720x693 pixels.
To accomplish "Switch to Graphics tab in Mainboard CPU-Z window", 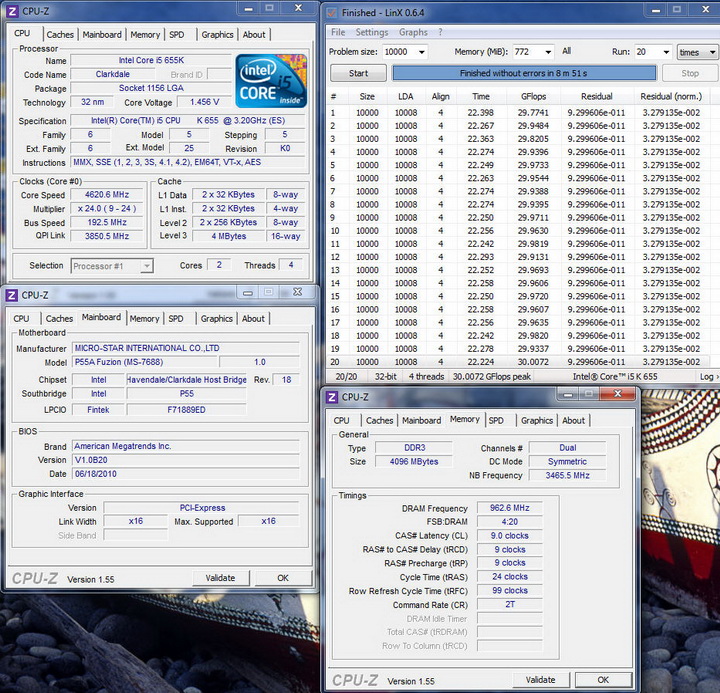I will [216, 318].
